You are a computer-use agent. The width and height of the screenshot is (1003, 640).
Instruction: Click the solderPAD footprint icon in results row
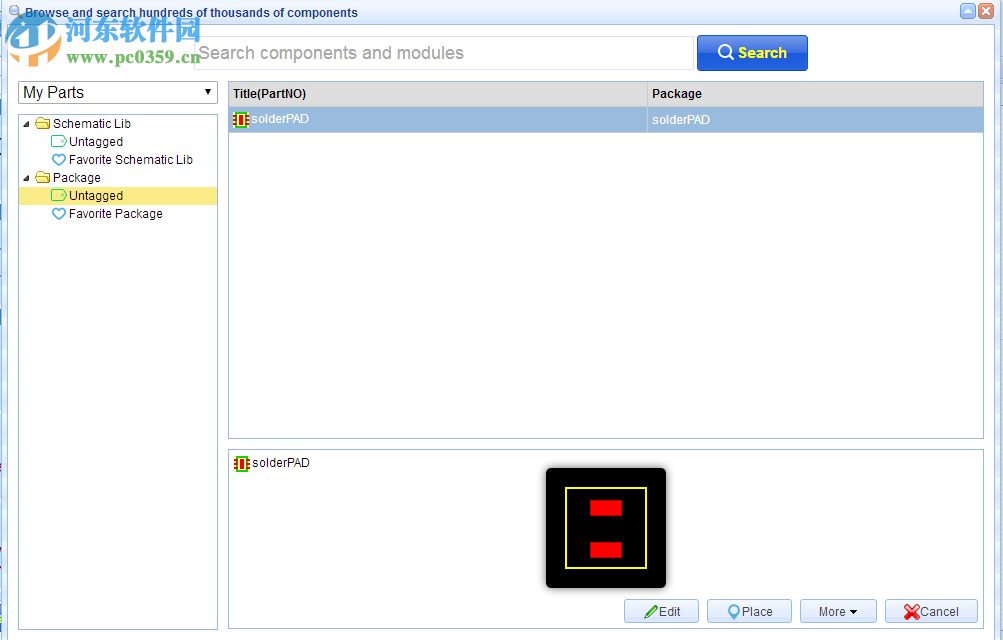tap(241, 120)
